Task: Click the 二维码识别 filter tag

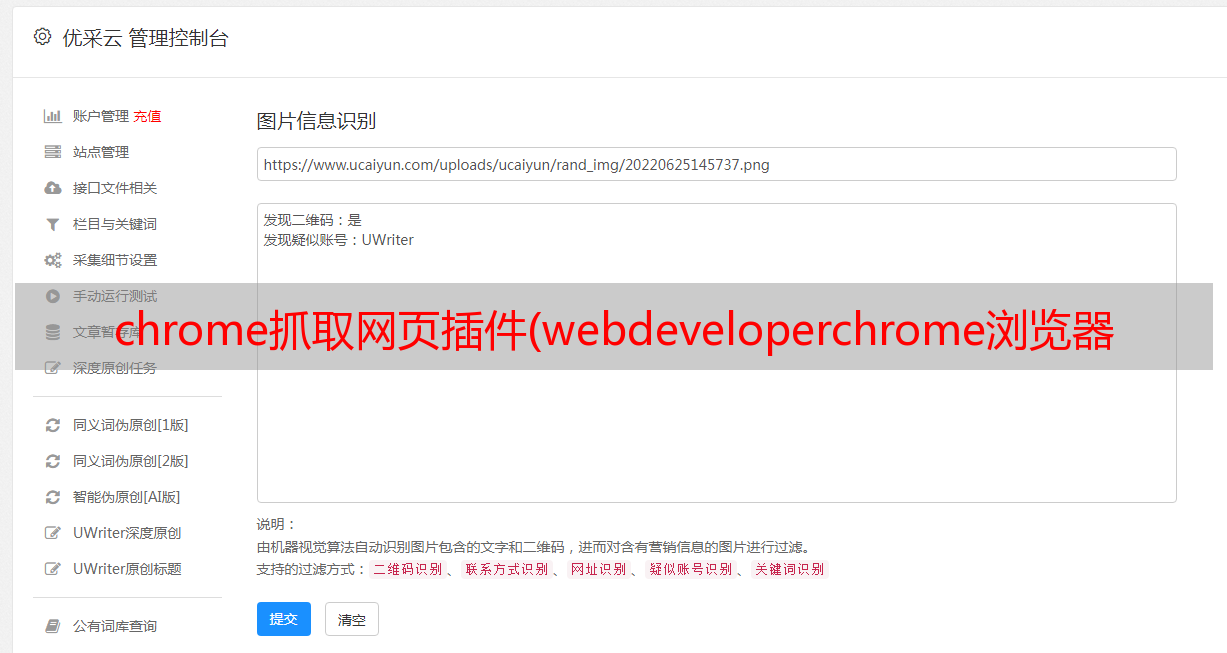Action: (407, 569)
